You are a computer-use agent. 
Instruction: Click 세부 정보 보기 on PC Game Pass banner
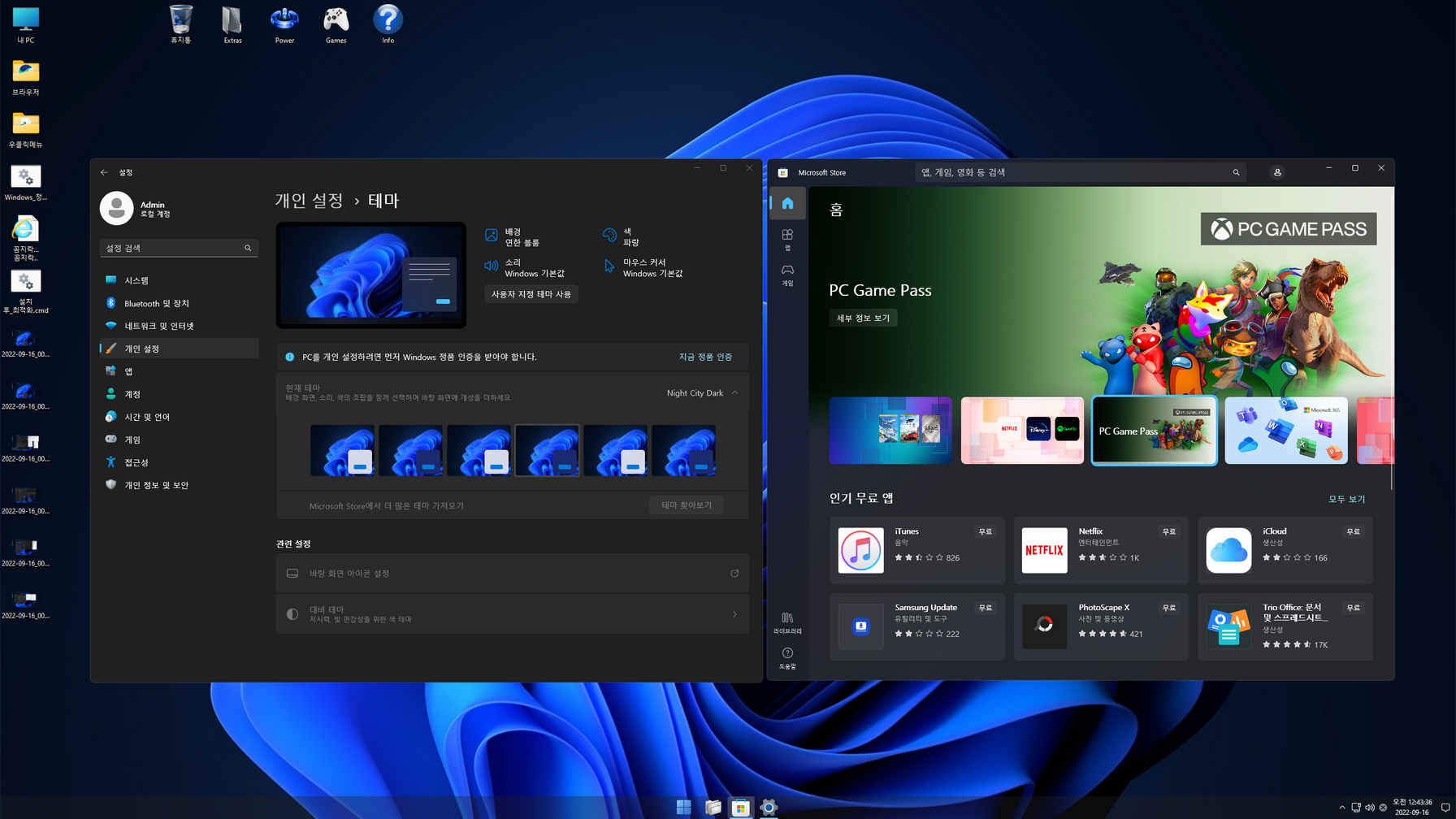(863, 318)
